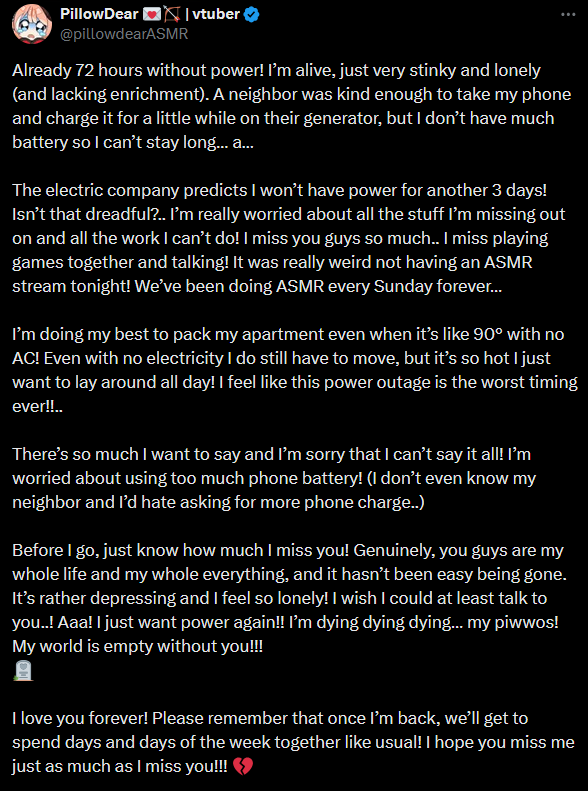Click the tombstone emoji below the text
This screenshot has height=791, width=588.
click(23, 670)
